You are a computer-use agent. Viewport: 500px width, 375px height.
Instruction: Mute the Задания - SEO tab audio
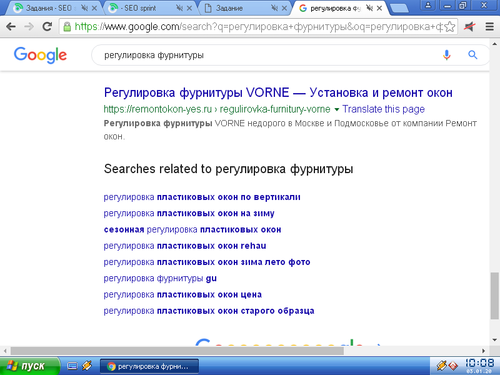pos(84,8)
